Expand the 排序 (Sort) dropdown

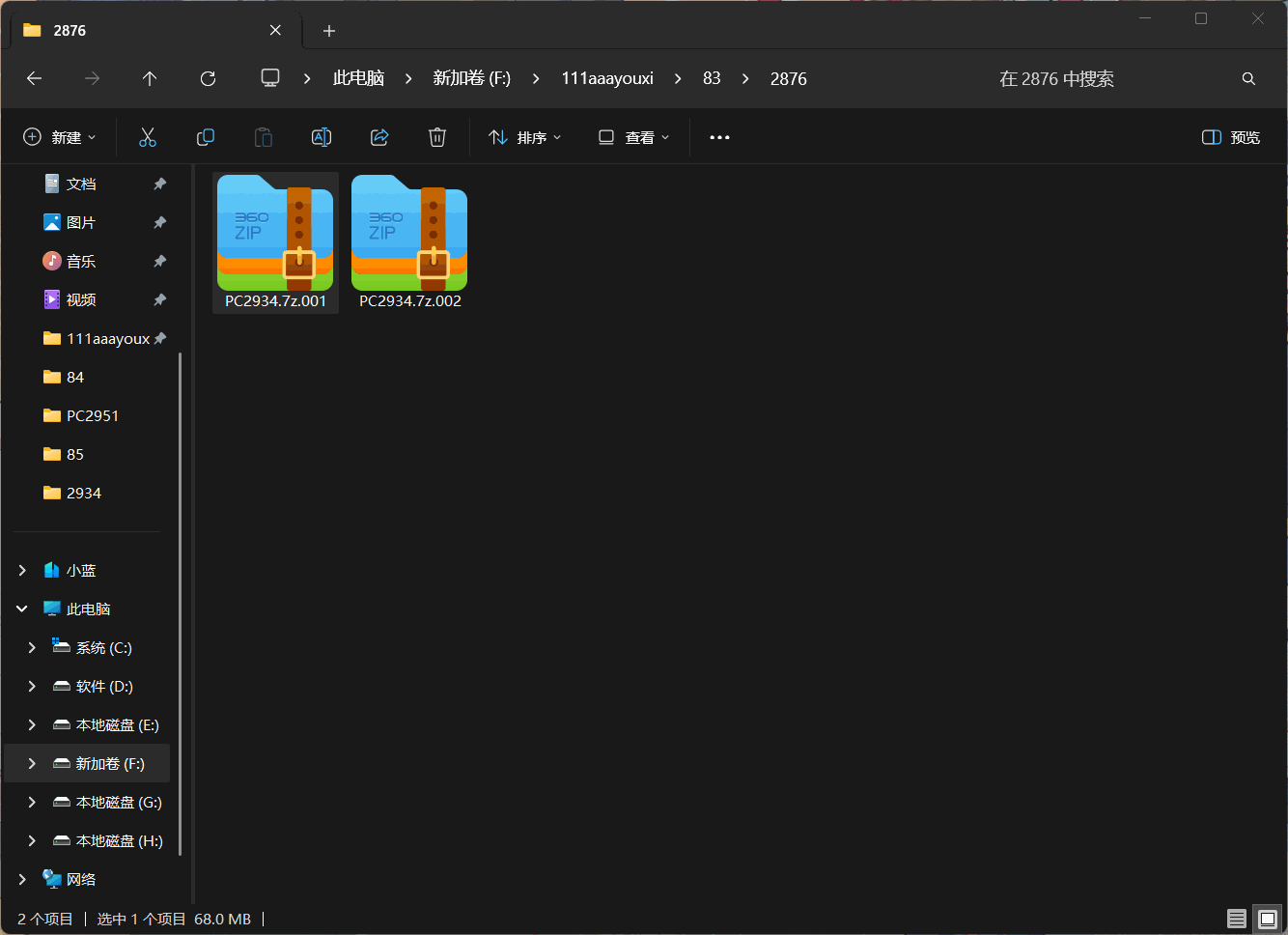click(524, 136)
